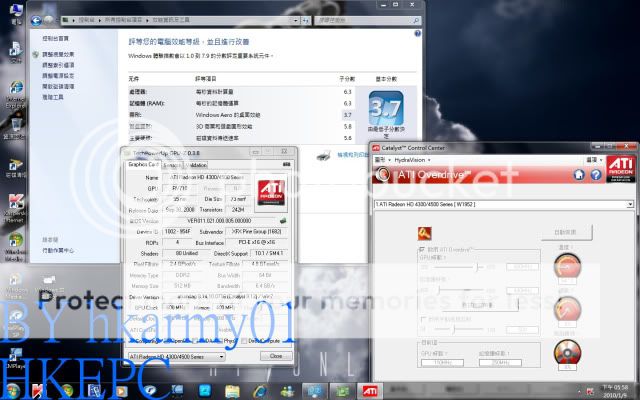Click the BIOS version VER011.021 field
The width and height of the screenshot is (640, 400).
click(220, 220)
